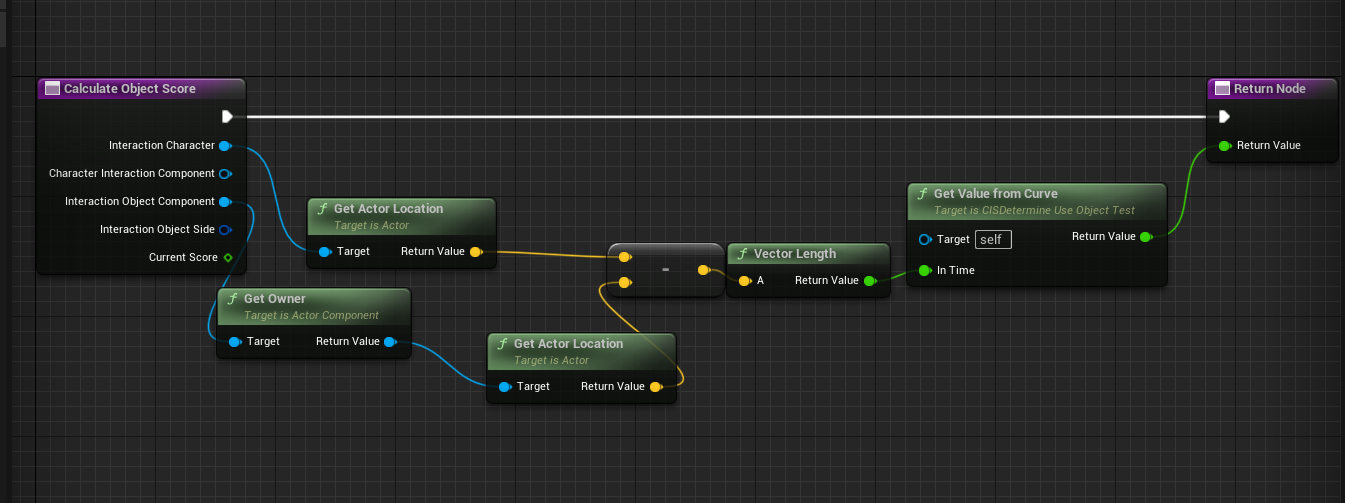
Task: Click the Current Score pin
Action: click(228, 258)
